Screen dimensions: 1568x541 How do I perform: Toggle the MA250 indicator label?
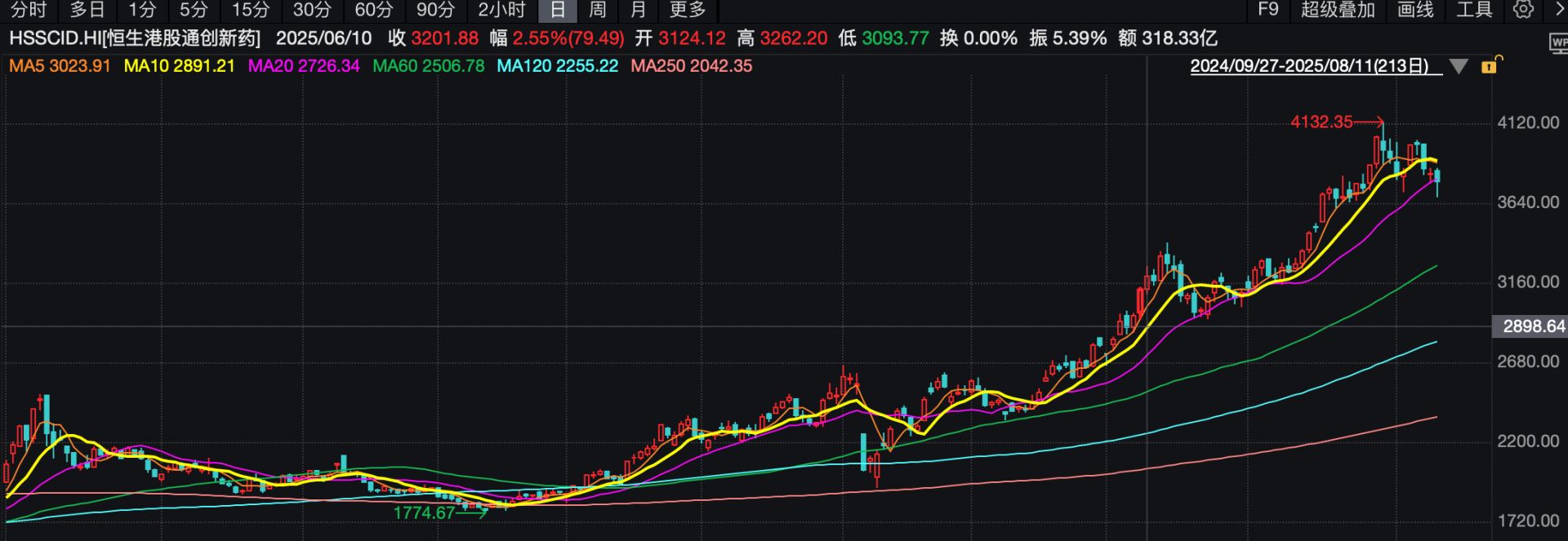[691, 66]
